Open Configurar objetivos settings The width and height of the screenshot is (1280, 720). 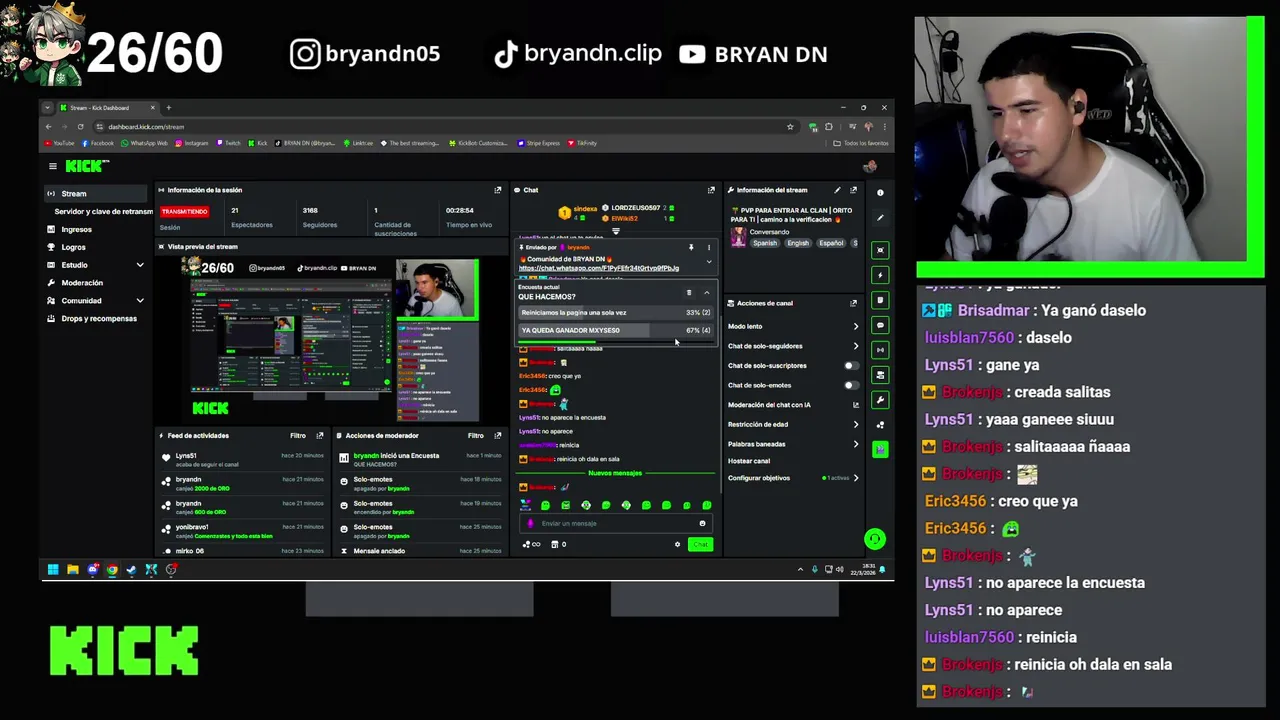pyautogui.click(x=855, y=478)
